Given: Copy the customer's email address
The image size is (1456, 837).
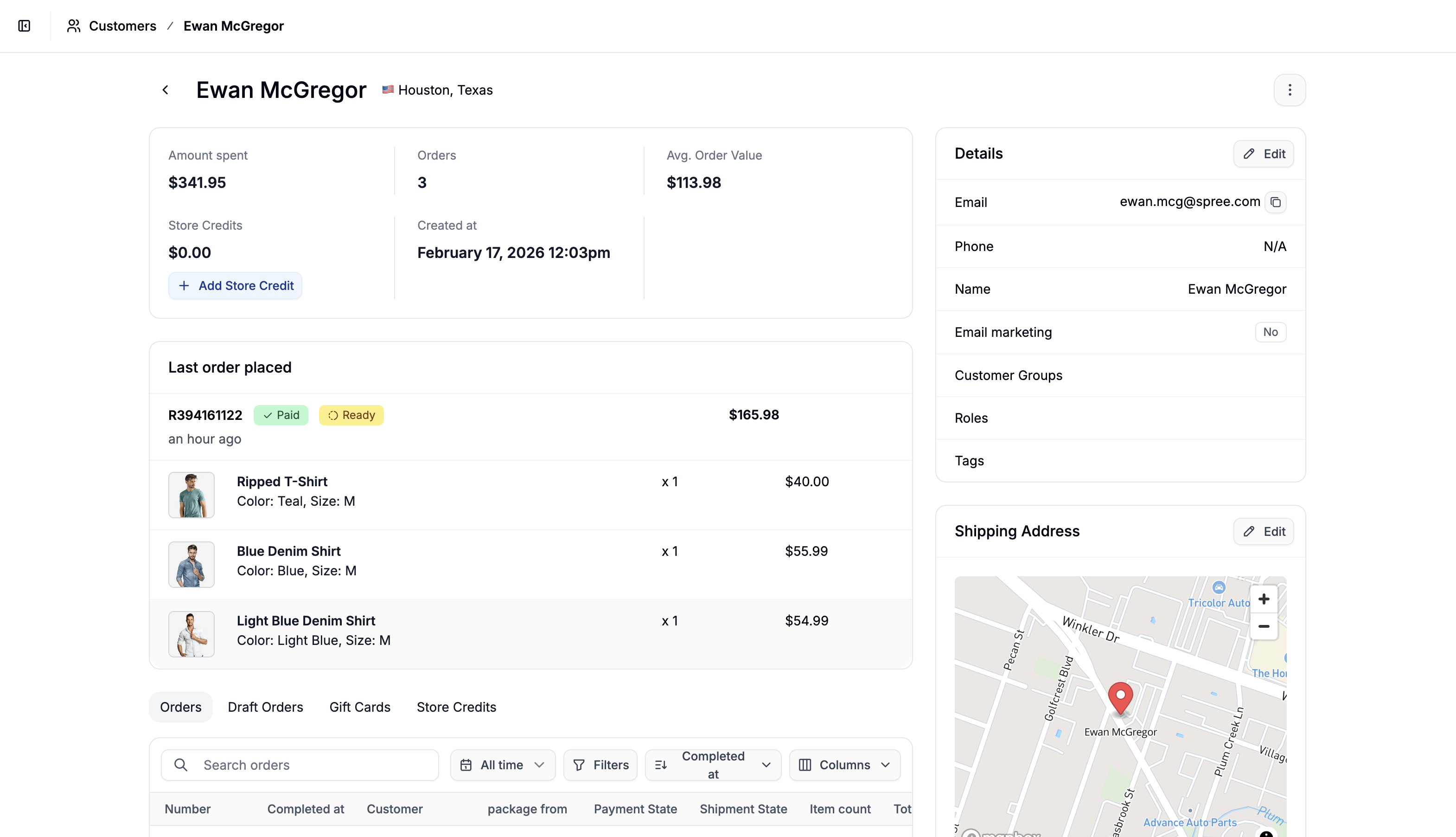Looking at the screenshot, I should (x=1276, y=202).
